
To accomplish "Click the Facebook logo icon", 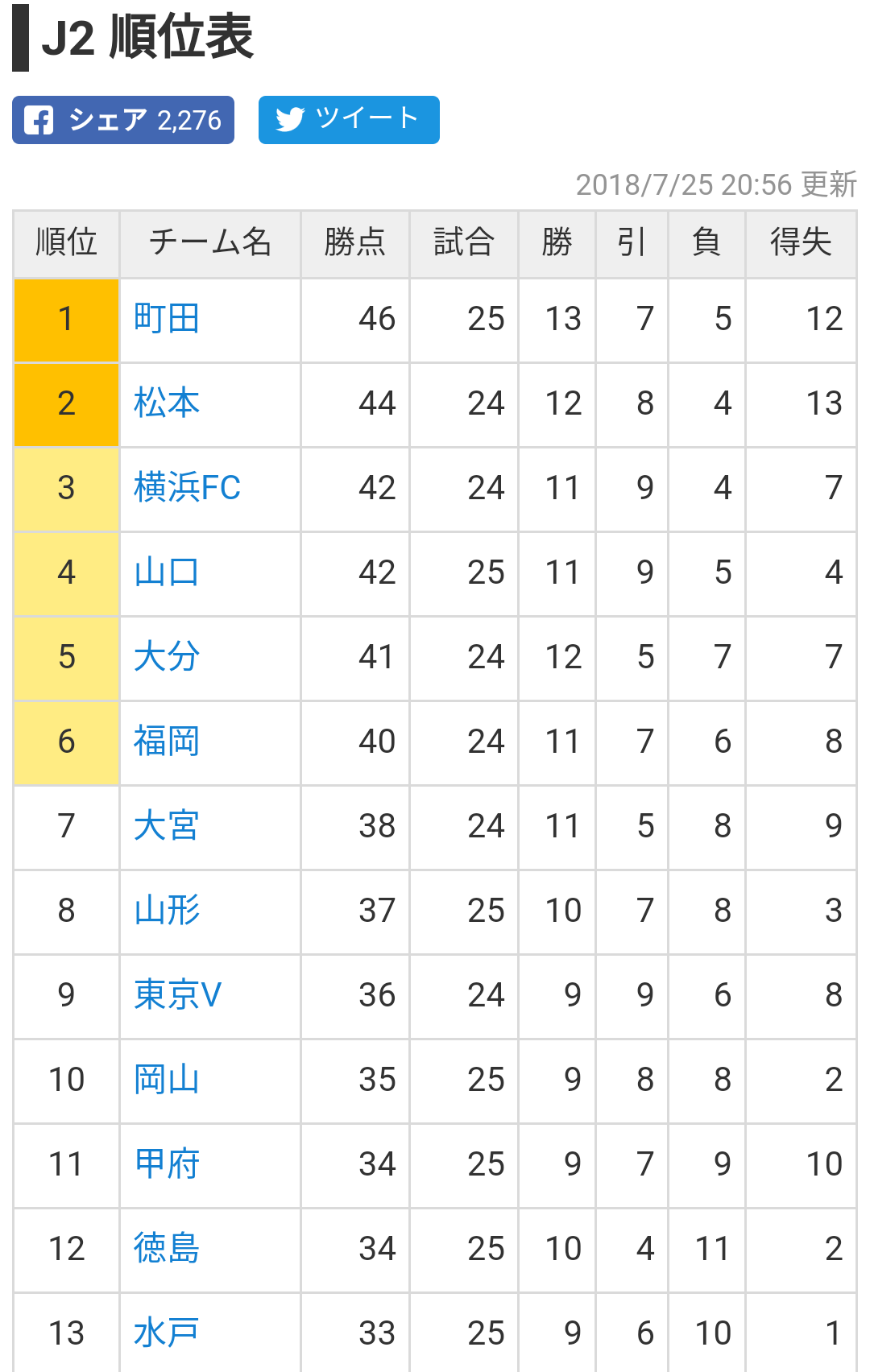I will [x=39, y=120].
